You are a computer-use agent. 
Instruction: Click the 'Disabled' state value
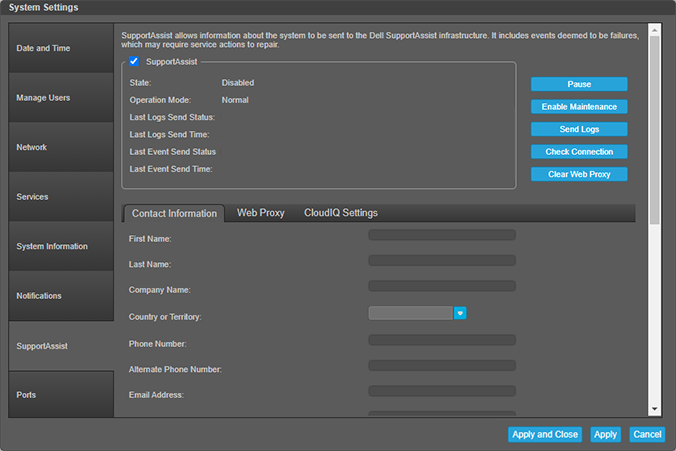[238, 83]
